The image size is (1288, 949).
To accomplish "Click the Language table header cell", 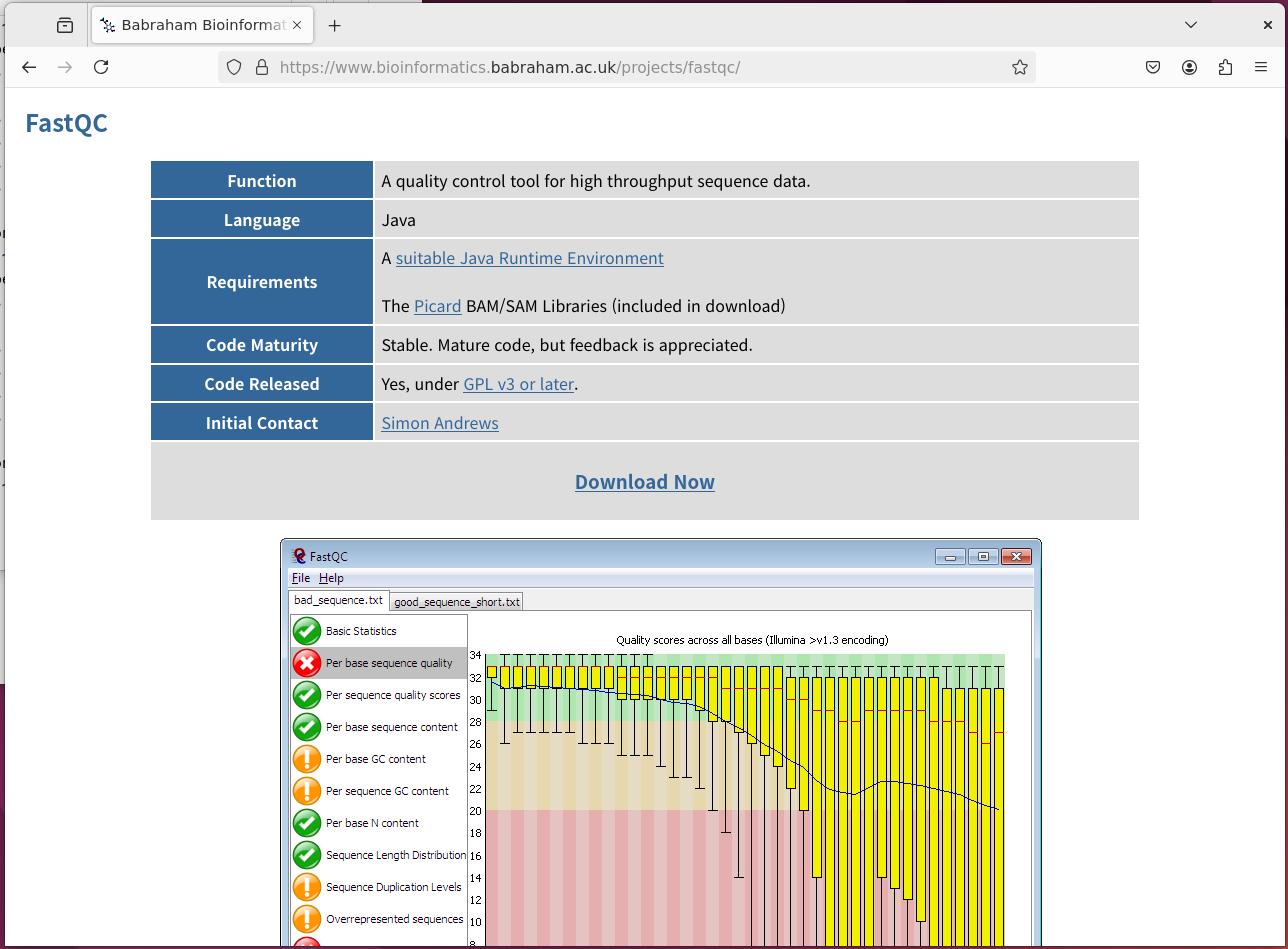I will (x=262, y=220).
